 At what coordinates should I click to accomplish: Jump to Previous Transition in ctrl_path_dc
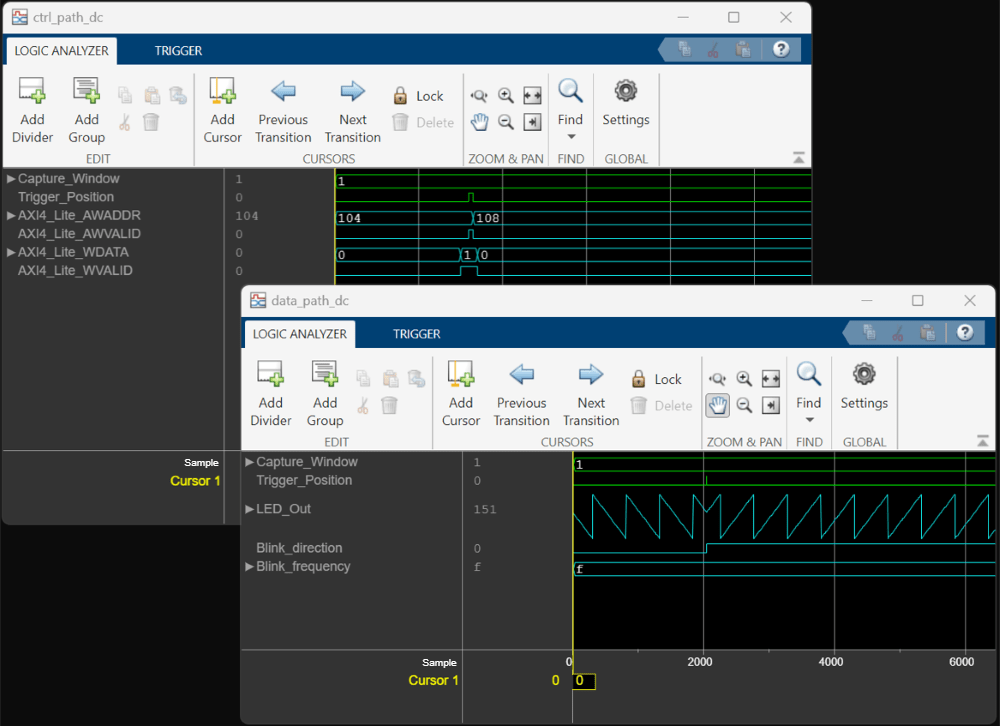click(x=283, y=109)
